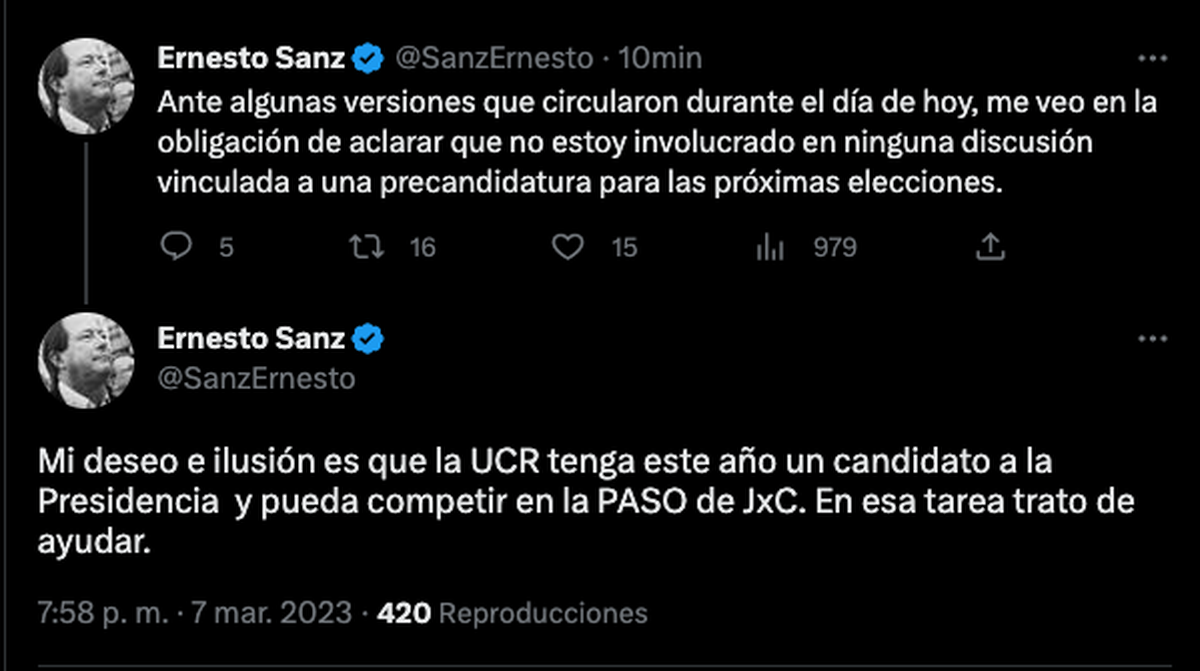Image resolution: width=1200 pixels, height=671 pixels.
Task: Retweet the first tweet by Ernesto Sanz
Action: (x=371, y=246)
